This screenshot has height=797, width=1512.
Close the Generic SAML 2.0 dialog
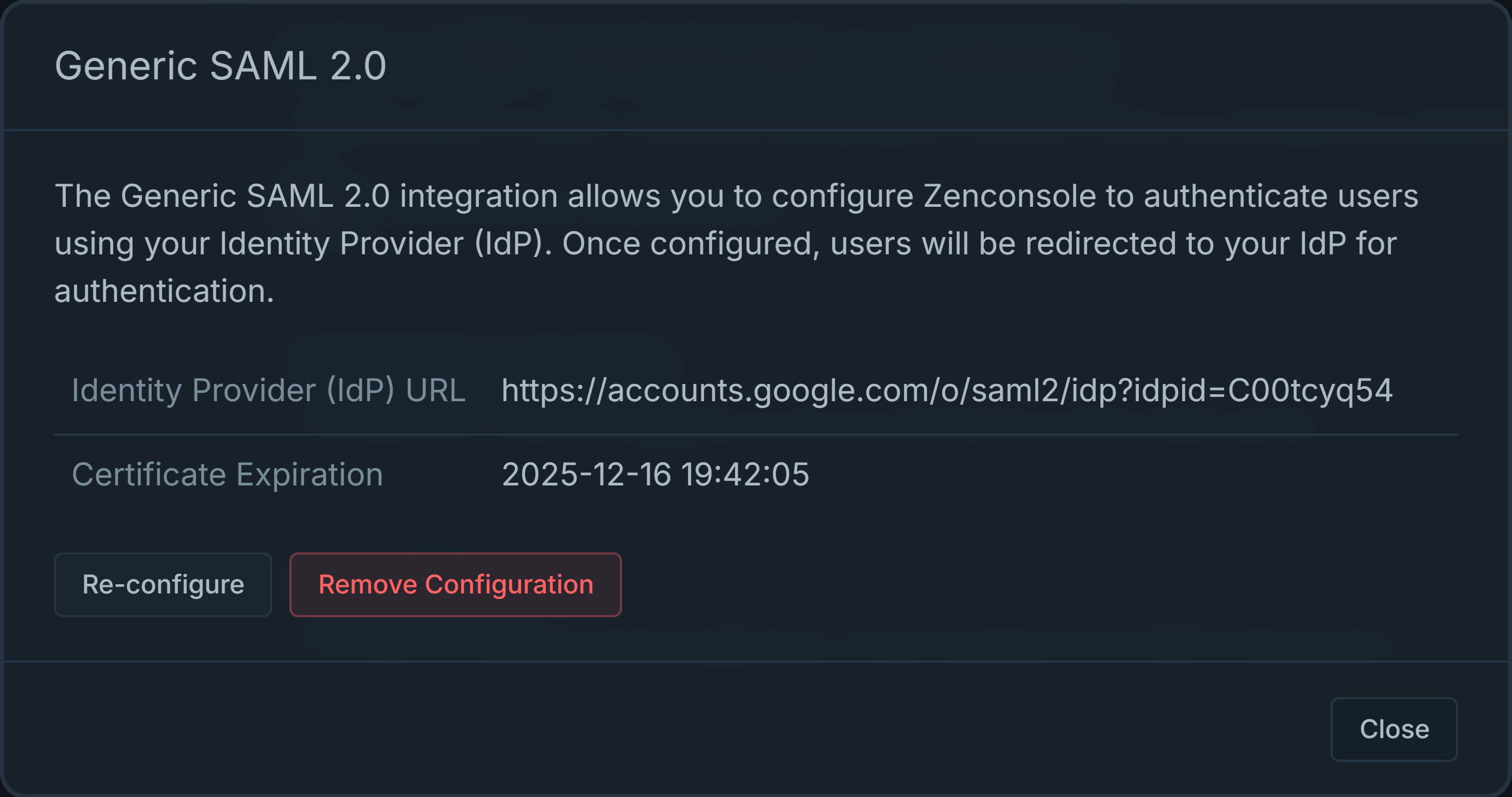(x=1393, y=729)
